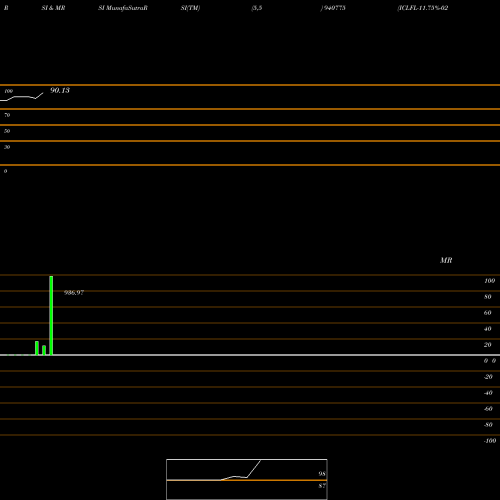Click the 70 level RSI axis label
The image size is (500, 500).
point(7,115)
